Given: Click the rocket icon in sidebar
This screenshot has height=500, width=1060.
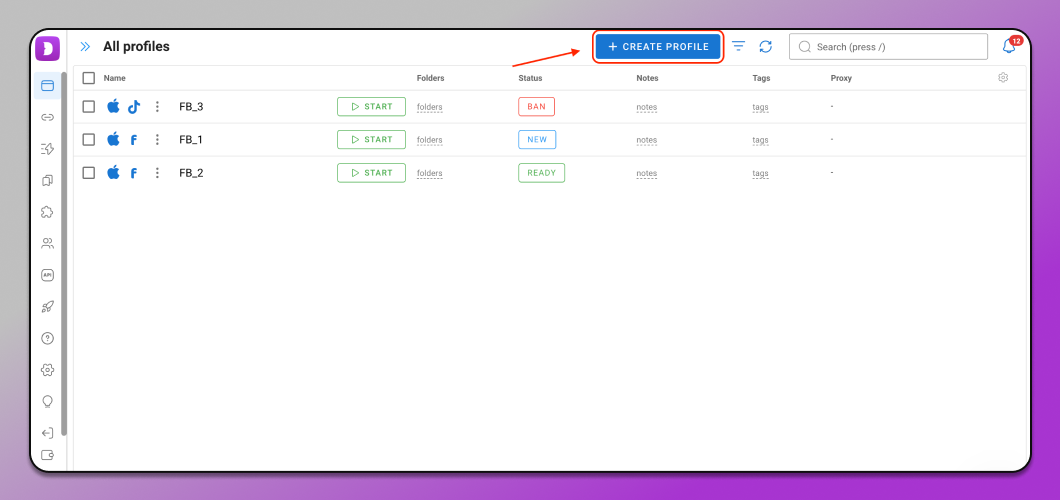Looking at the screenshot, I should [x=47, y=307].
